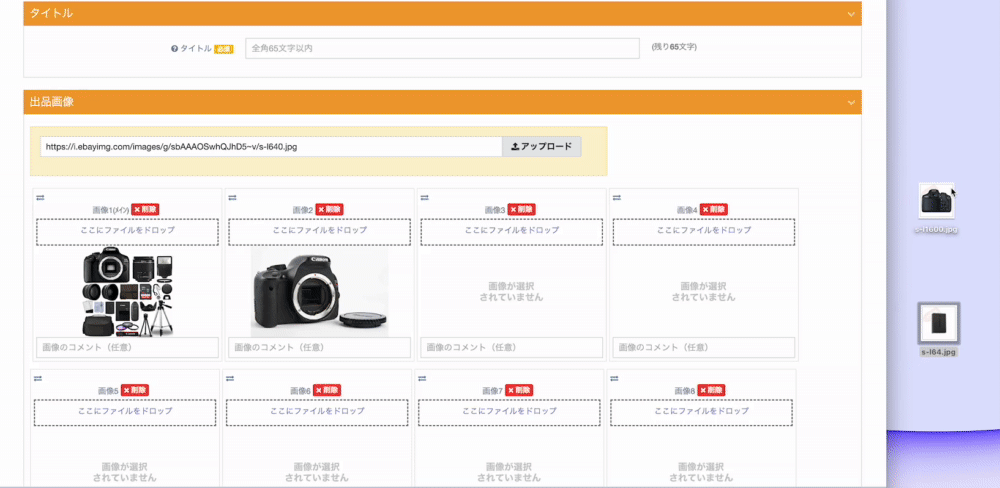Collapse the 出品画像 section chevron
Screen dimensions: 1000x488
pyautogui.click(x=851, y=102)
